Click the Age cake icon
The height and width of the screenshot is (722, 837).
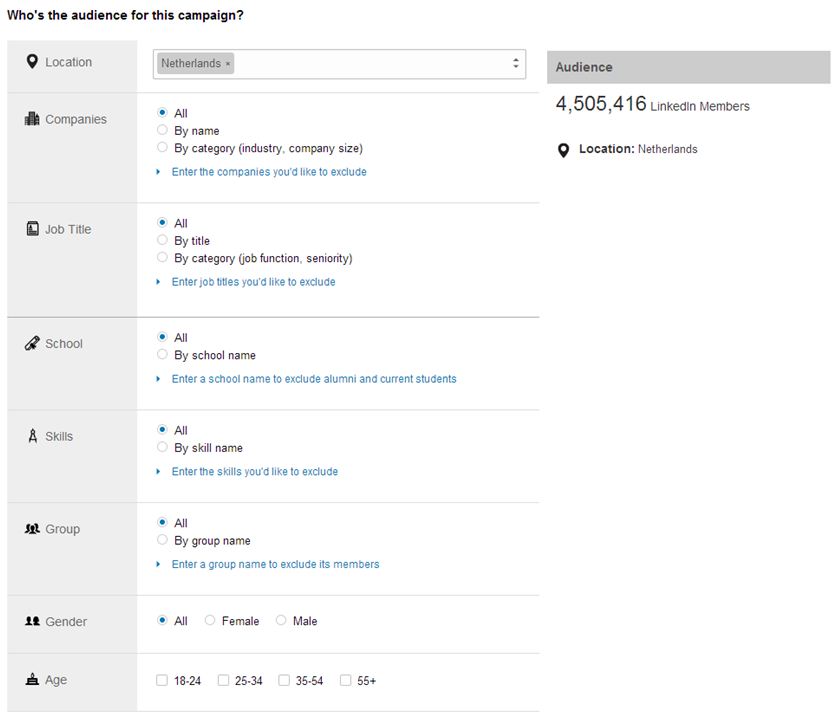pos(32,680)
